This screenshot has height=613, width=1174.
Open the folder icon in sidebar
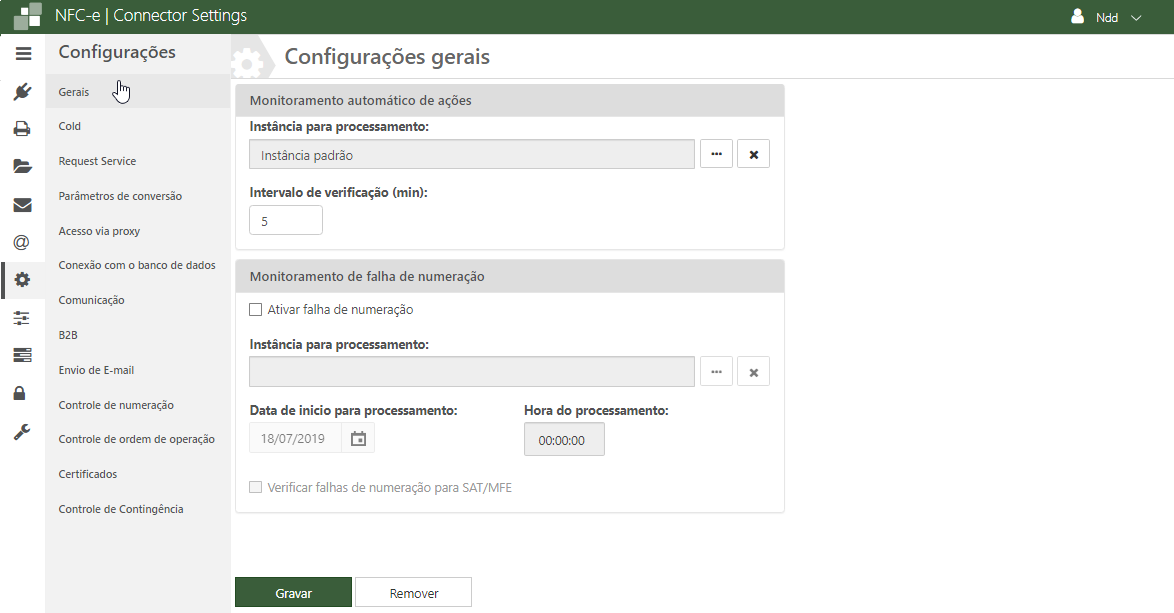pos(22,166)
